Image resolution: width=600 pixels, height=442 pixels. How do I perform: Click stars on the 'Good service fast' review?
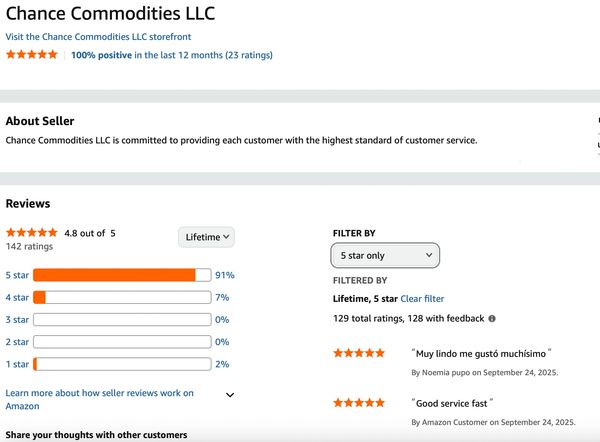[359, 403]
